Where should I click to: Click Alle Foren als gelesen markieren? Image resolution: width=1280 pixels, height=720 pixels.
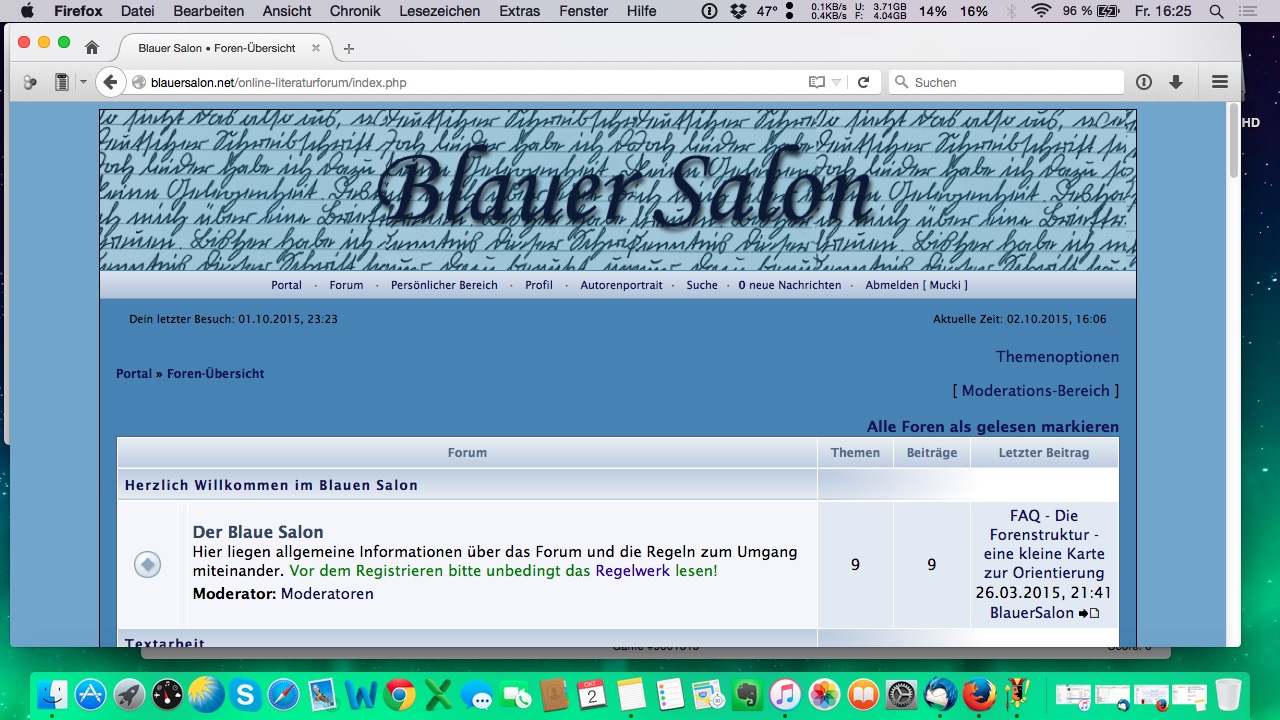[992, 427]
